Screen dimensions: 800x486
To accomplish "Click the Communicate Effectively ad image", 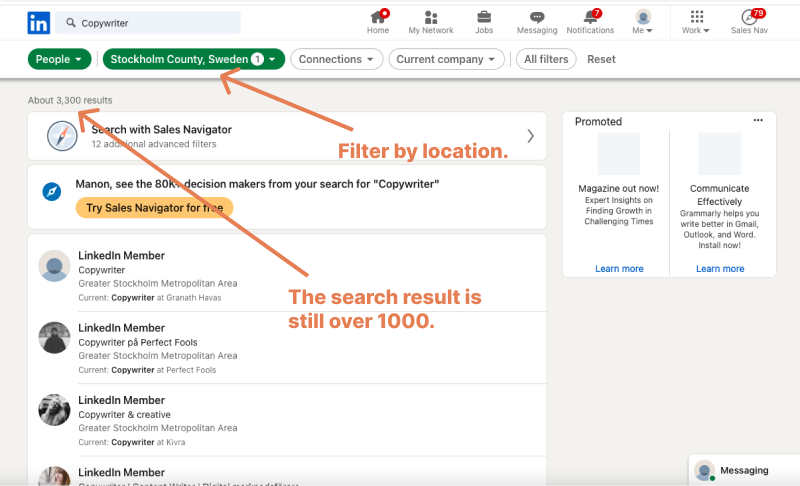I will 719,154.
